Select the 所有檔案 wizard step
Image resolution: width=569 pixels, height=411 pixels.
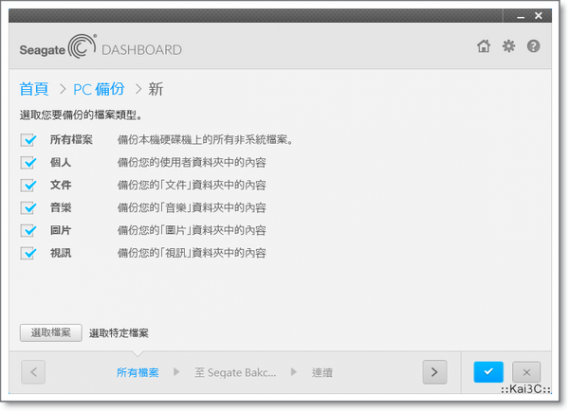[138, 373]
